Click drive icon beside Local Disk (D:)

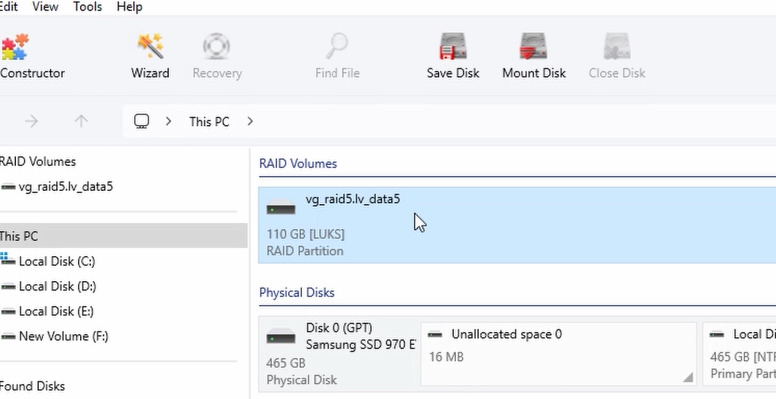pos(8,287)
